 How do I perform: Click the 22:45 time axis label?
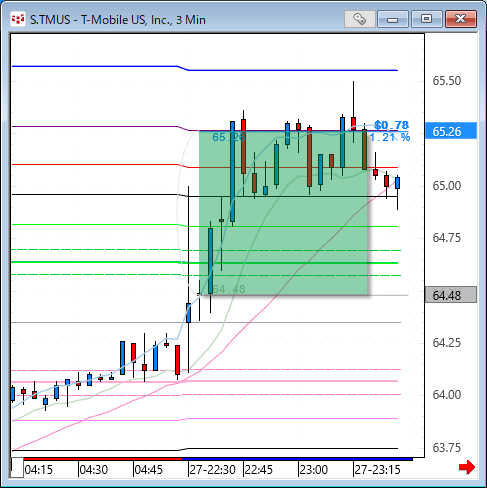tap(259, 470)
